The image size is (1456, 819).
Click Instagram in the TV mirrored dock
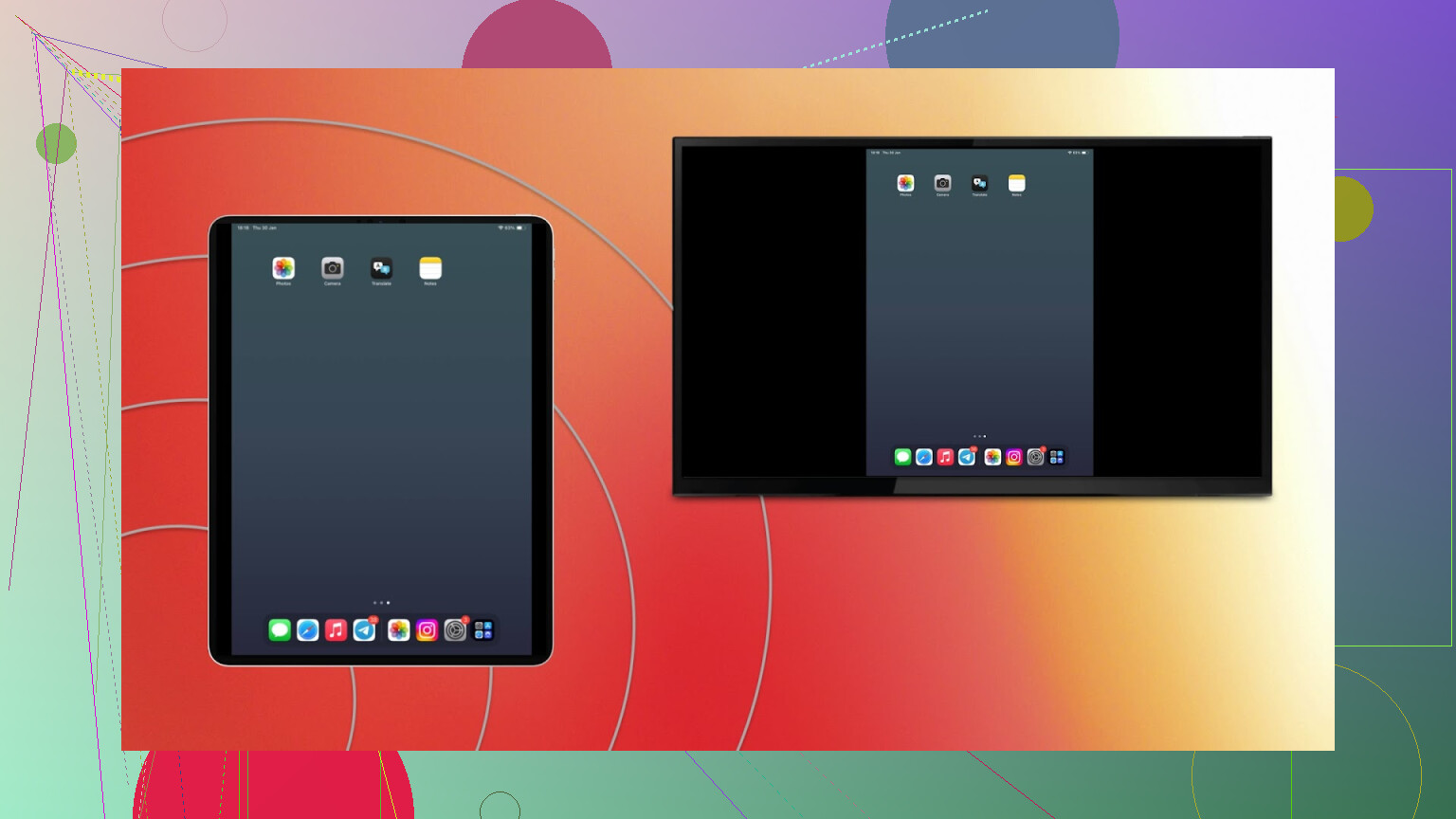tap(1014, 457)
